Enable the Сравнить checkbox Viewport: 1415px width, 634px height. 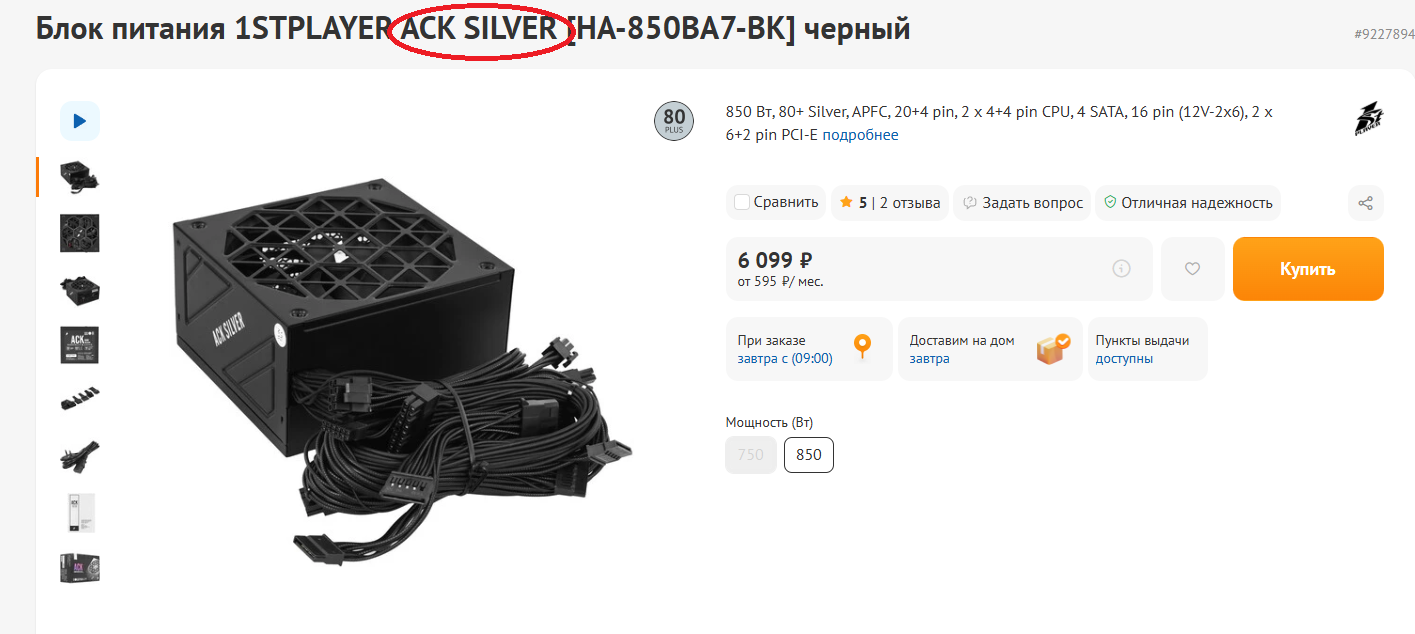pos(742,203)
